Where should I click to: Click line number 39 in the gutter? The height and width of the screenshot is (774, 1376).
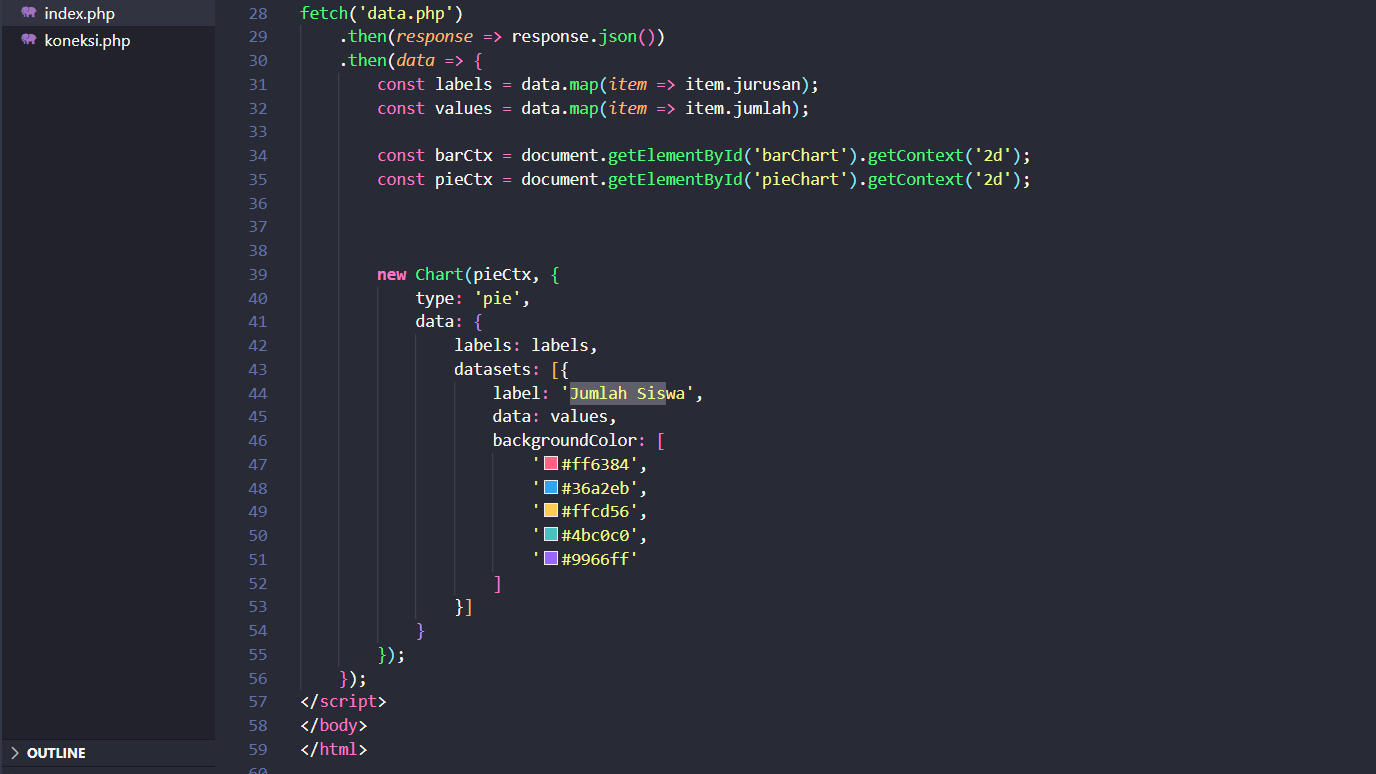(x=257, y=274)
